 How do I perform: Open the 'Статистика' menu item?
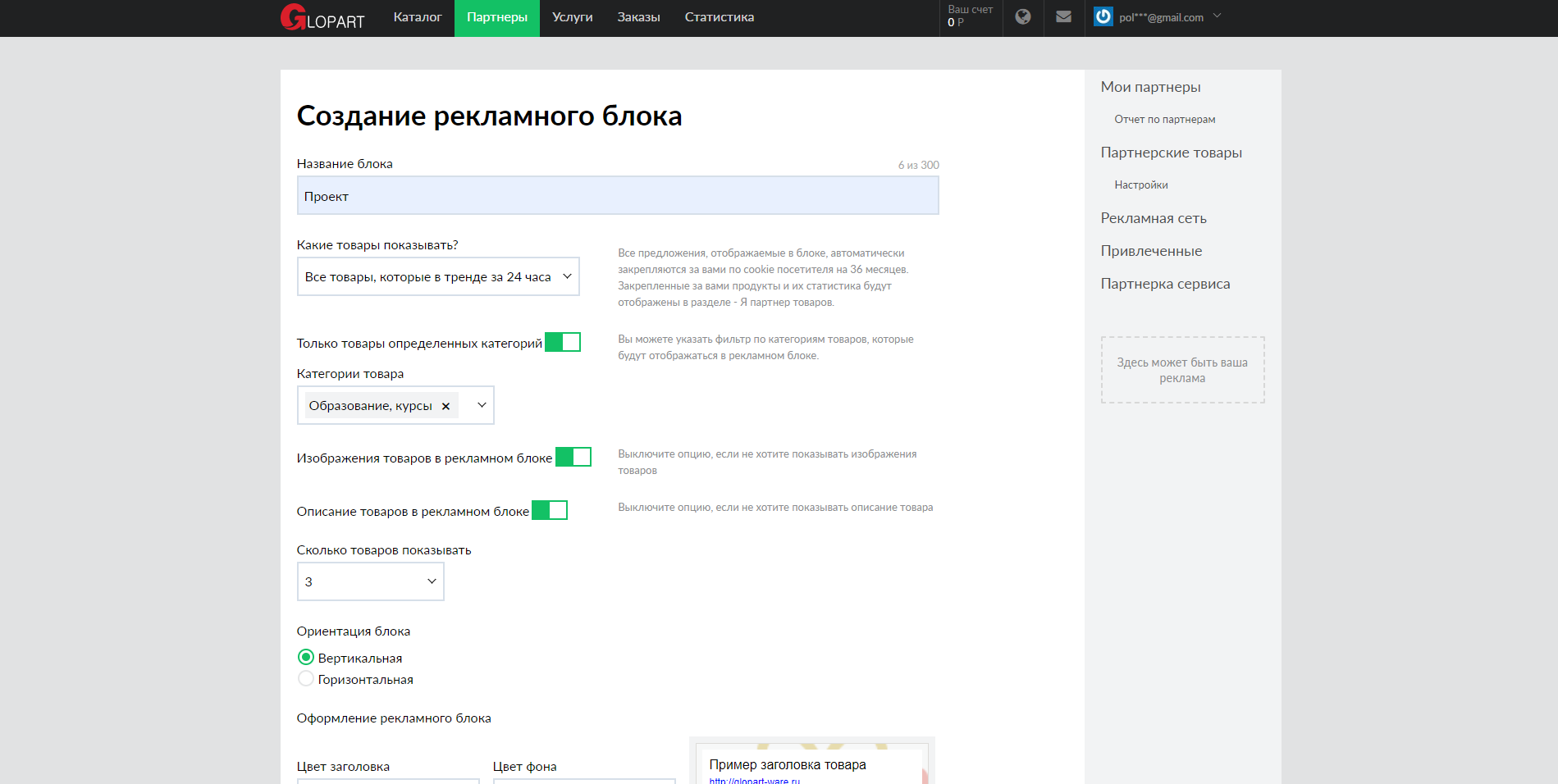click(x=720, y=17)
